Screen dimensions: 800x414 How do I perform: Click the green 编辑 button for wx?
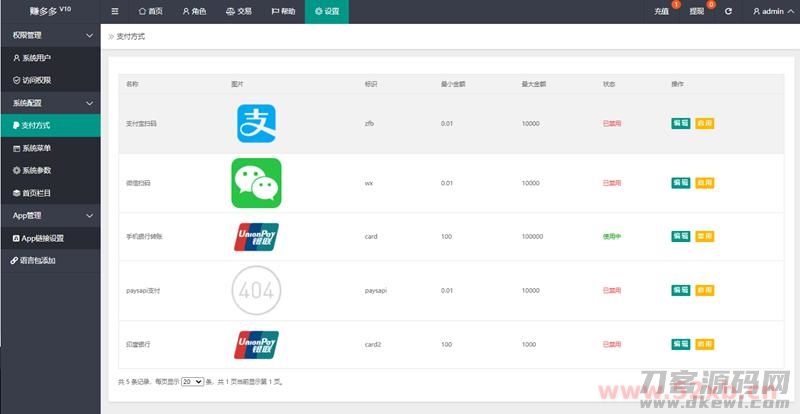point(681,183)
